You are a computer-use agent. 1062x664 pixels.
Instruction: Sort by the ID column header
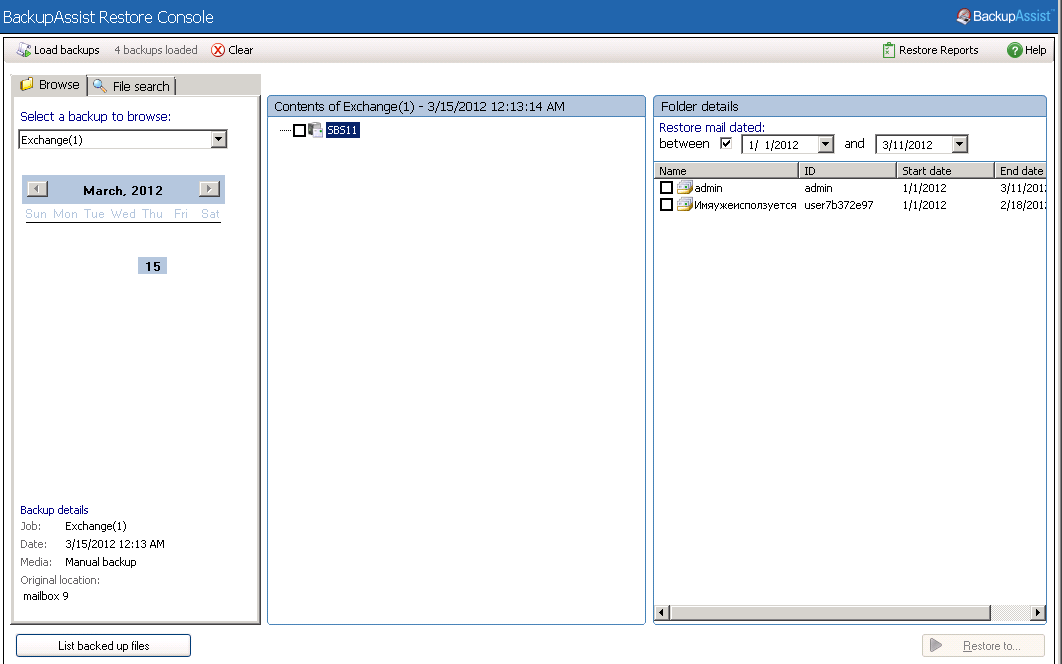847,171
